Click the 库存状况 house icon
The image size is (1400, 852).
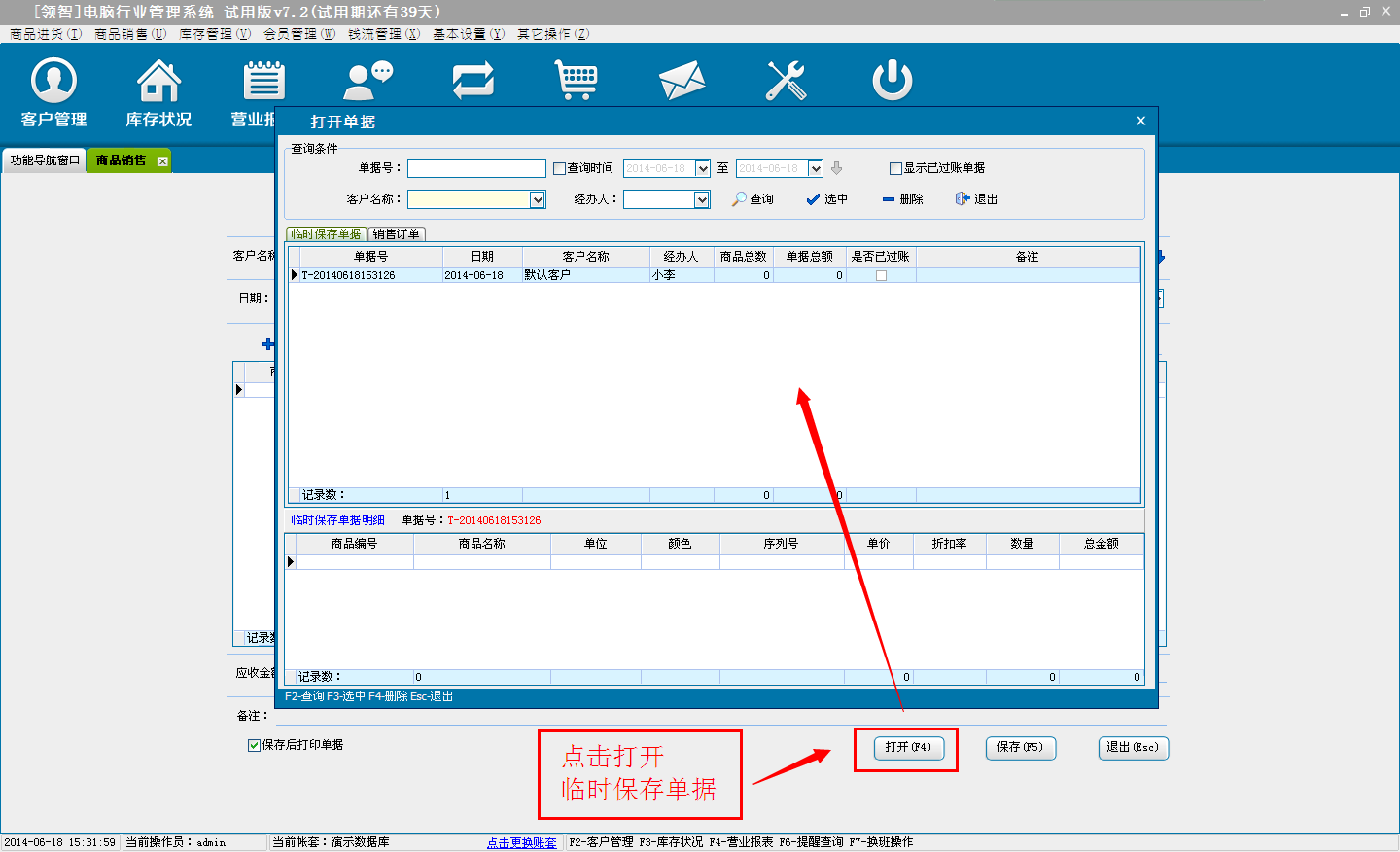(x=158, y=81)
